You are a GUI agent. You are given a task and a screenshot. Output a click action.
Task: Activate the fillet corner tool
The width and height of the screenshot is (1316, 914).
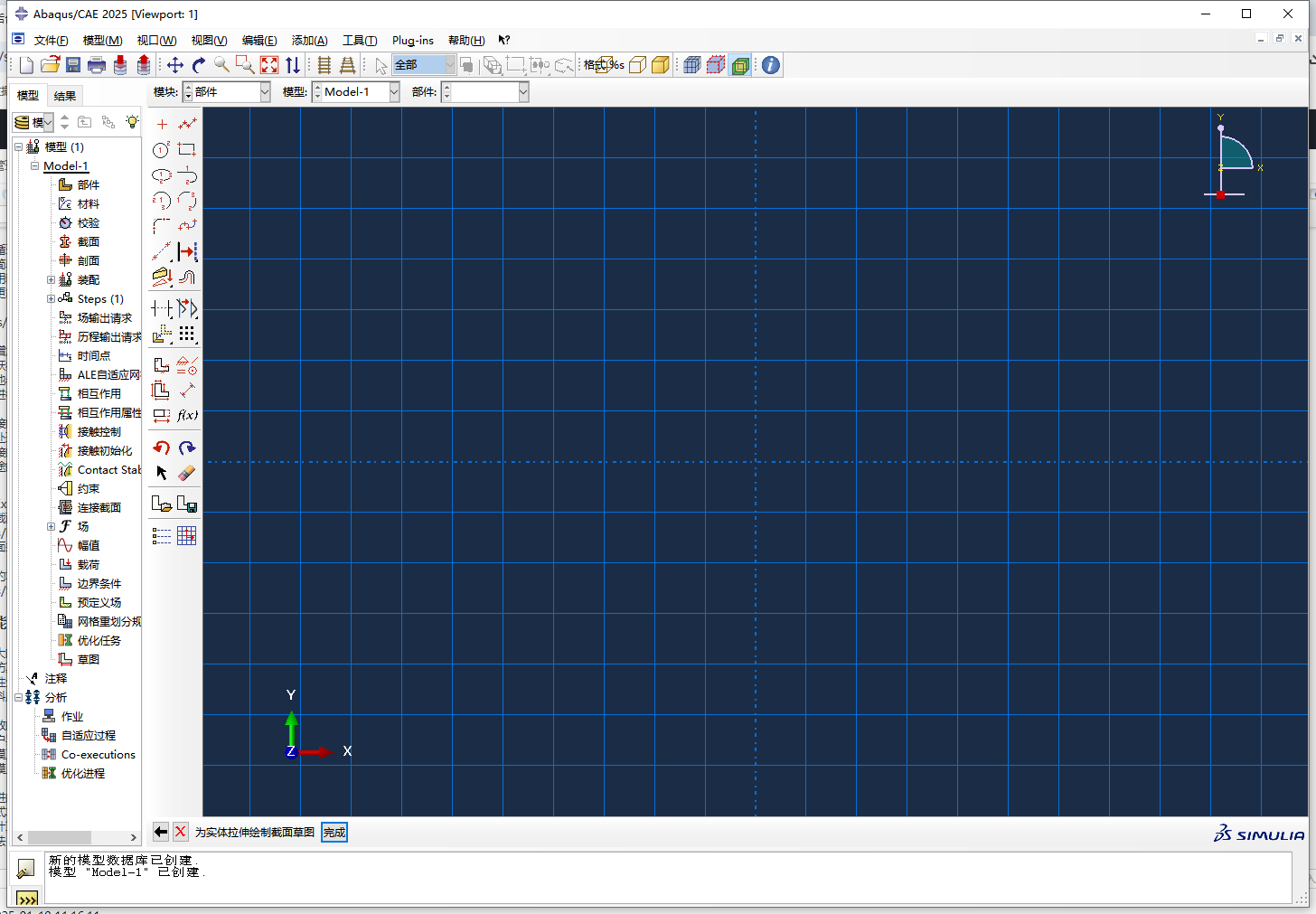point(161,225)
